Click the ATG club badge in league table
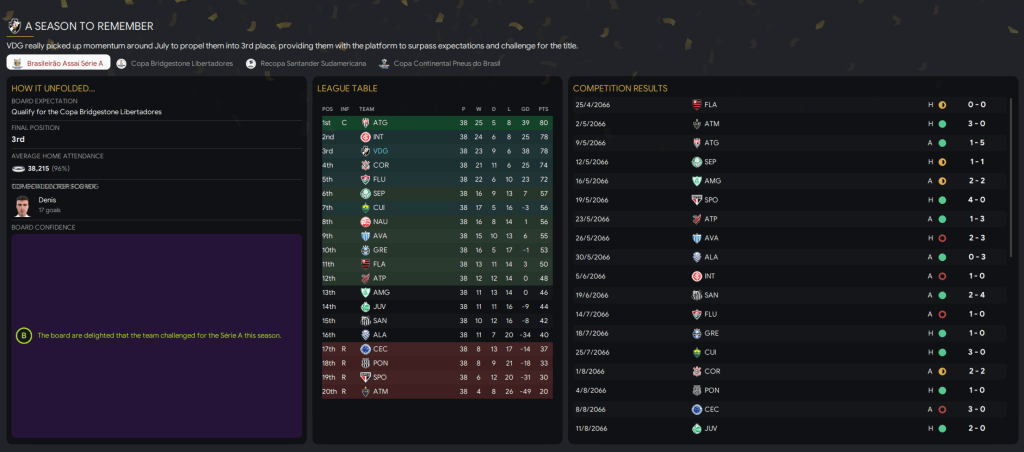 366,122
